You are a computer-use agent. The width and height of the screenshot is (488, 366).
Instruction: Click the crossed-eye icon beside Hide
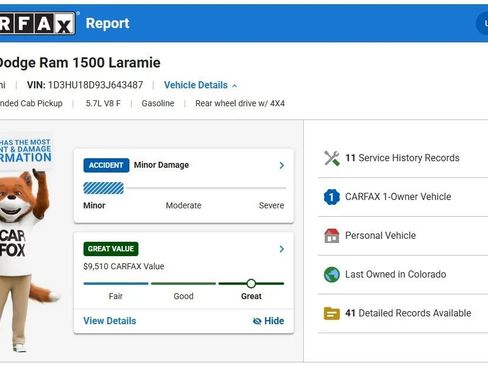[x=257, y=321]
